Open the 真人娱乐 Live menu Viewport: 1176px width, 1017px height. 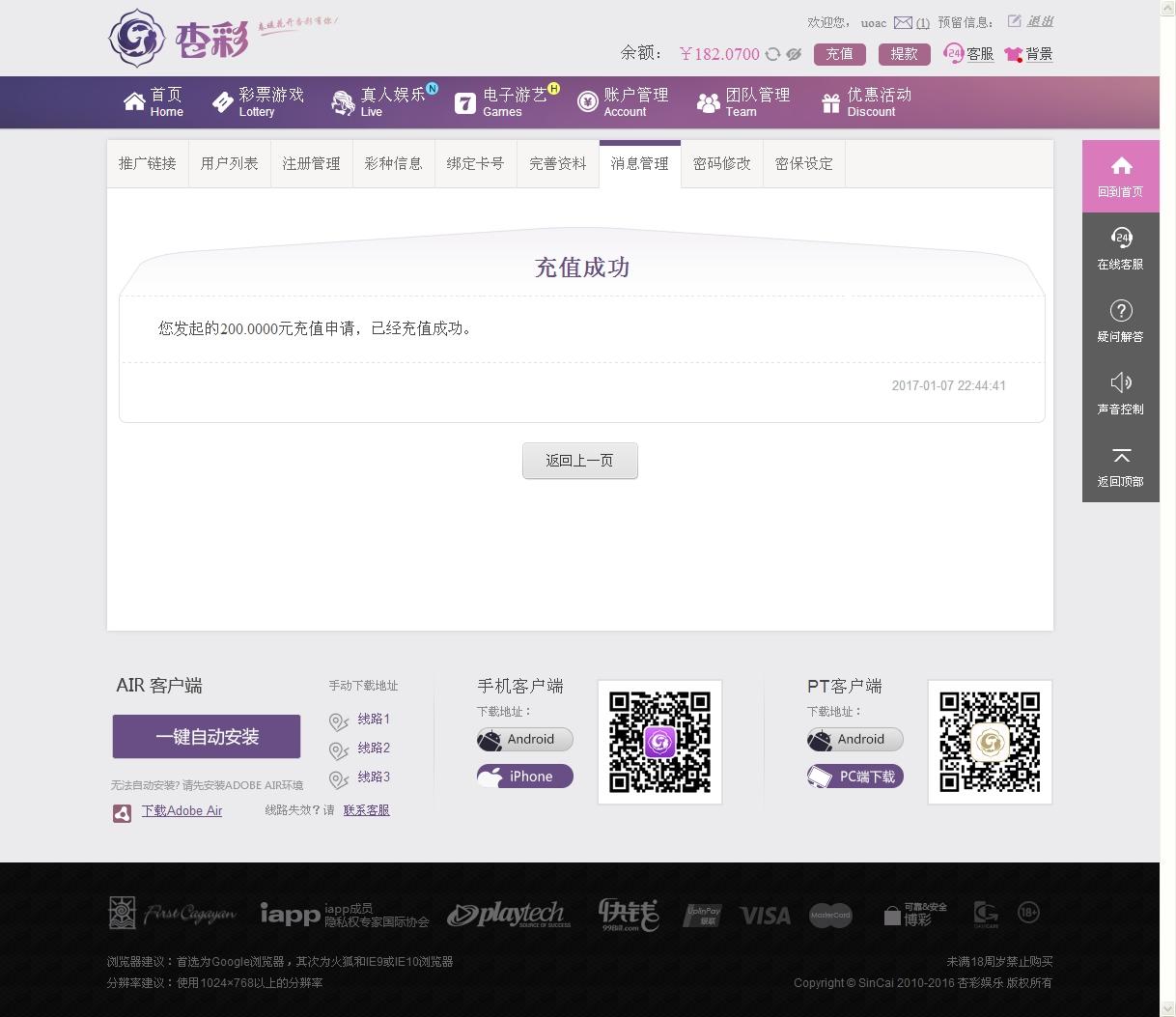[x=383, y=101]
